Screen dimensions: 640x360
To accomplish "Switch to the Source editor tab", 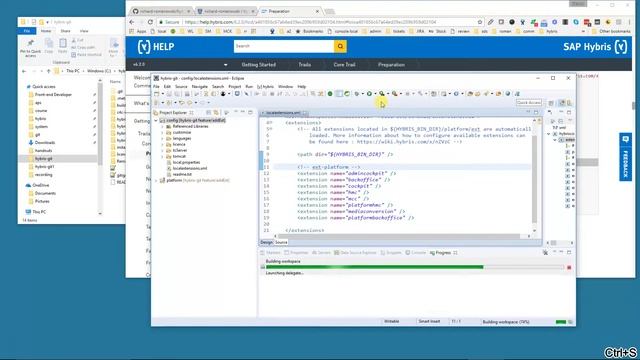I will [281, 242].
